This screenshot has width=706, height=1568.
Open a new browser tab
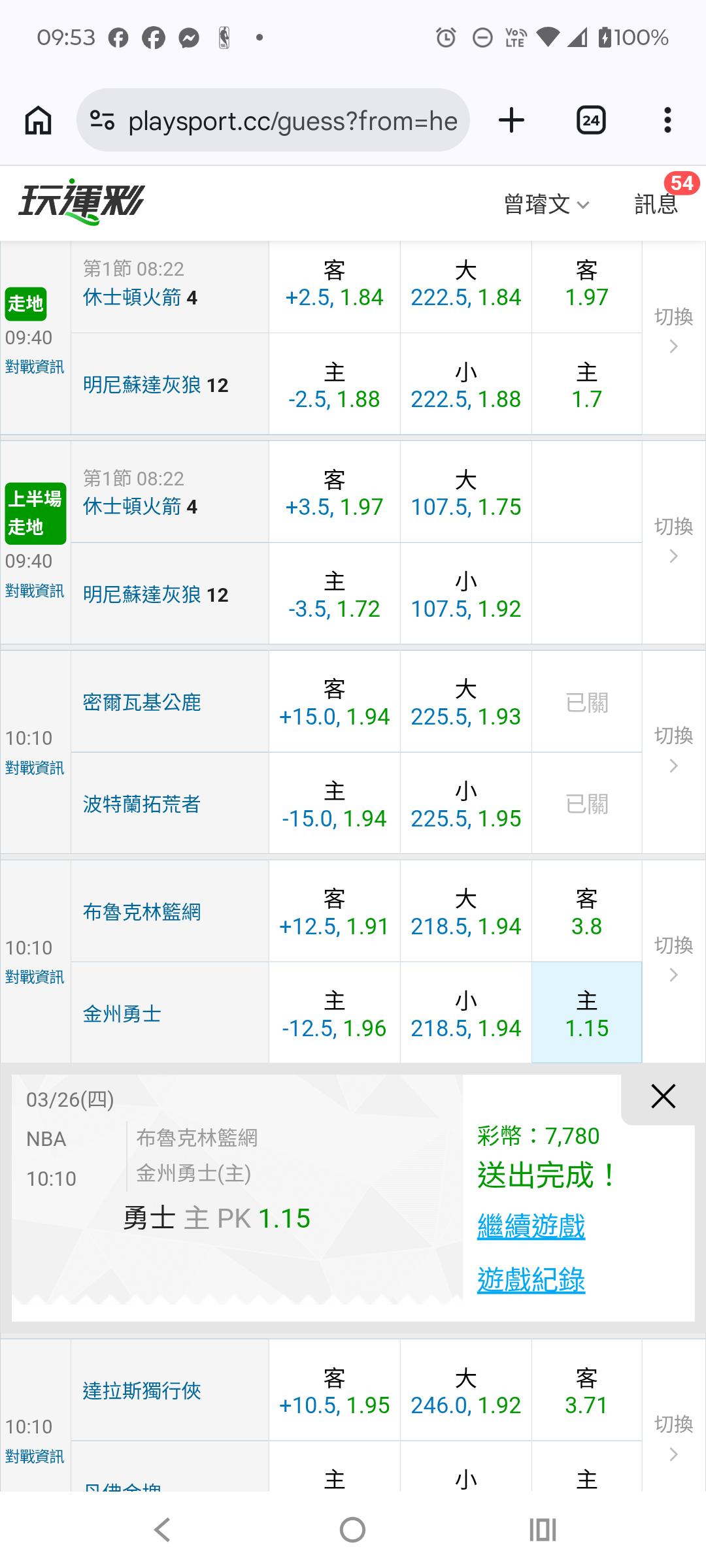pos(511,120)
